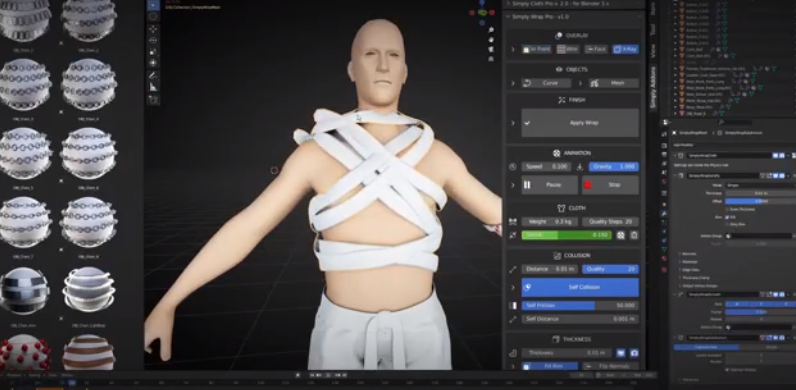Toggle the Self Collision button
Screen dimensions: 796x390
pos(580,287)
